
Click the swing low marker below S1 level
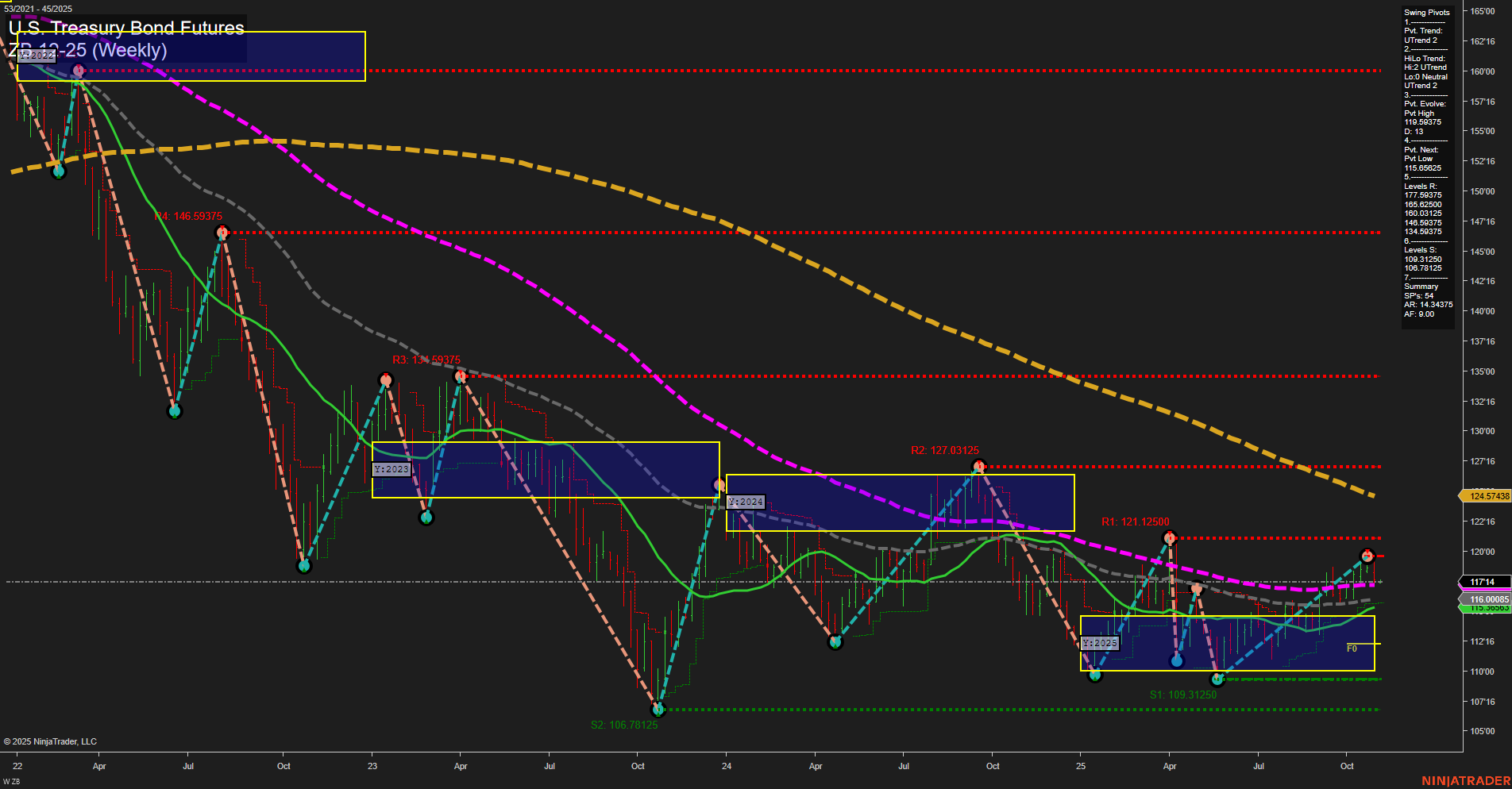[1216, 679]
